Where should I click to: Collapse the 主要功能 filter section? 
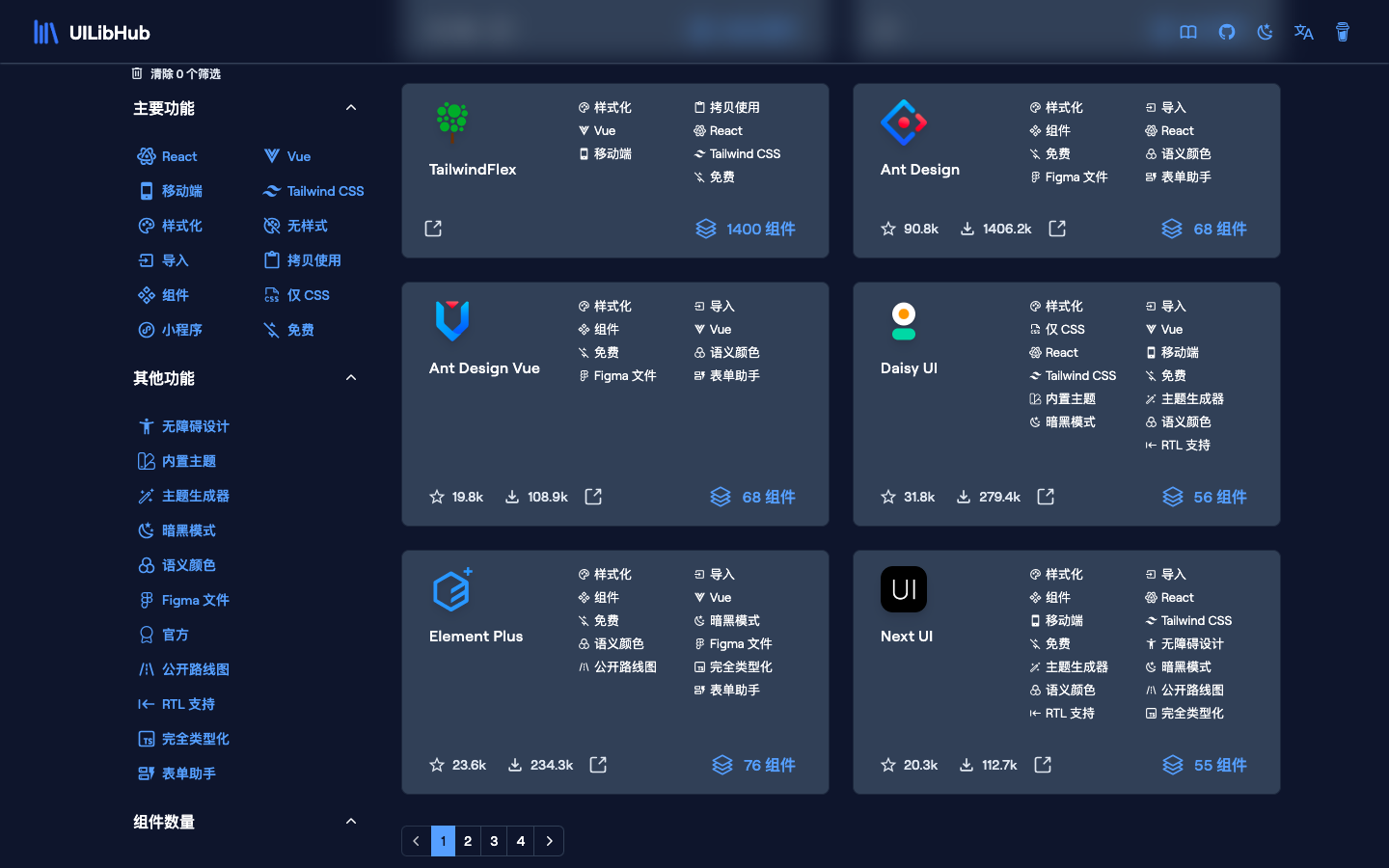point(351,107)
